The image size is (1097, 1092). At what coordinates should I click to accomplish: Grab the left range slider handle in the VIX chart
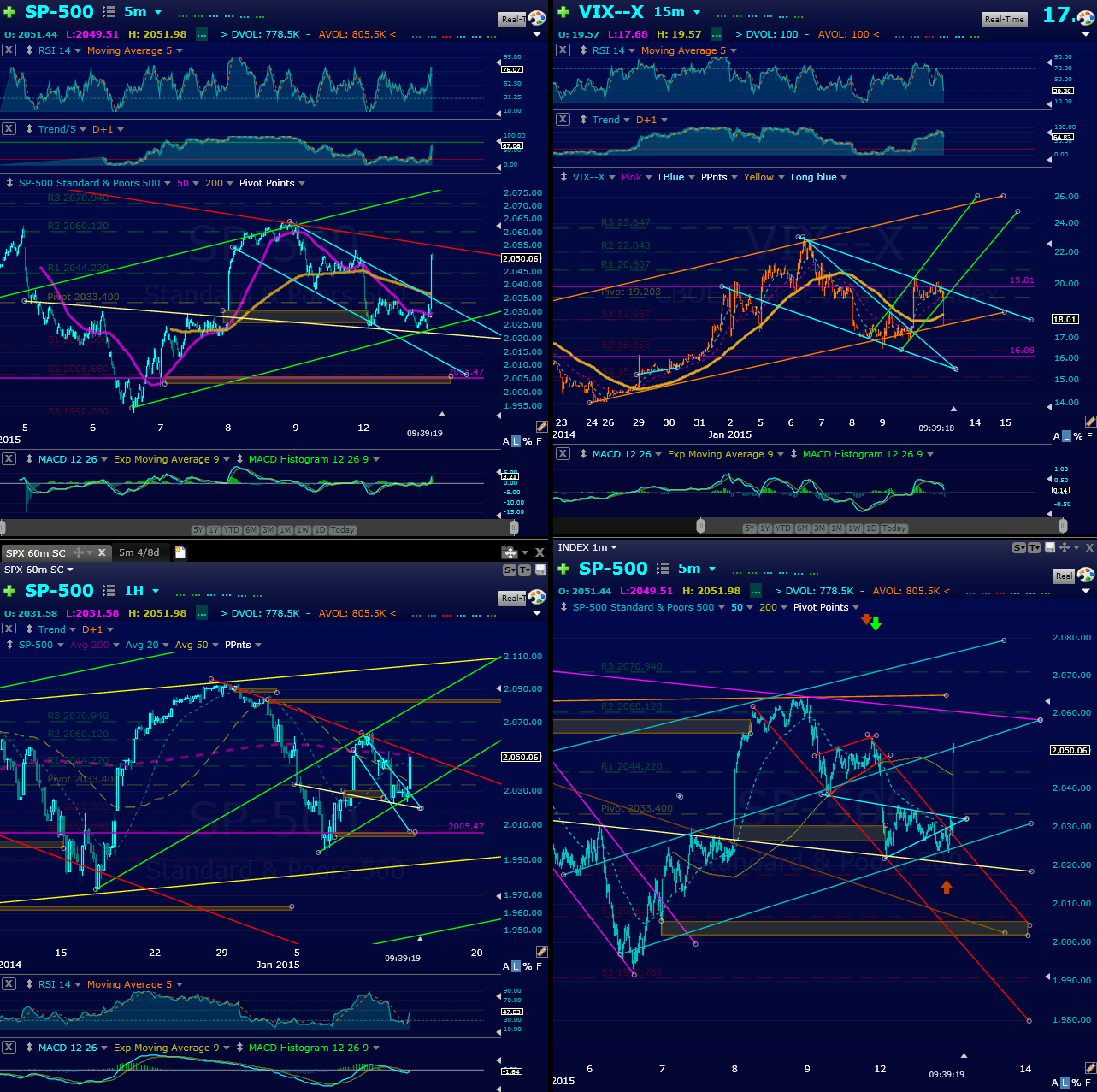(702, 525)
